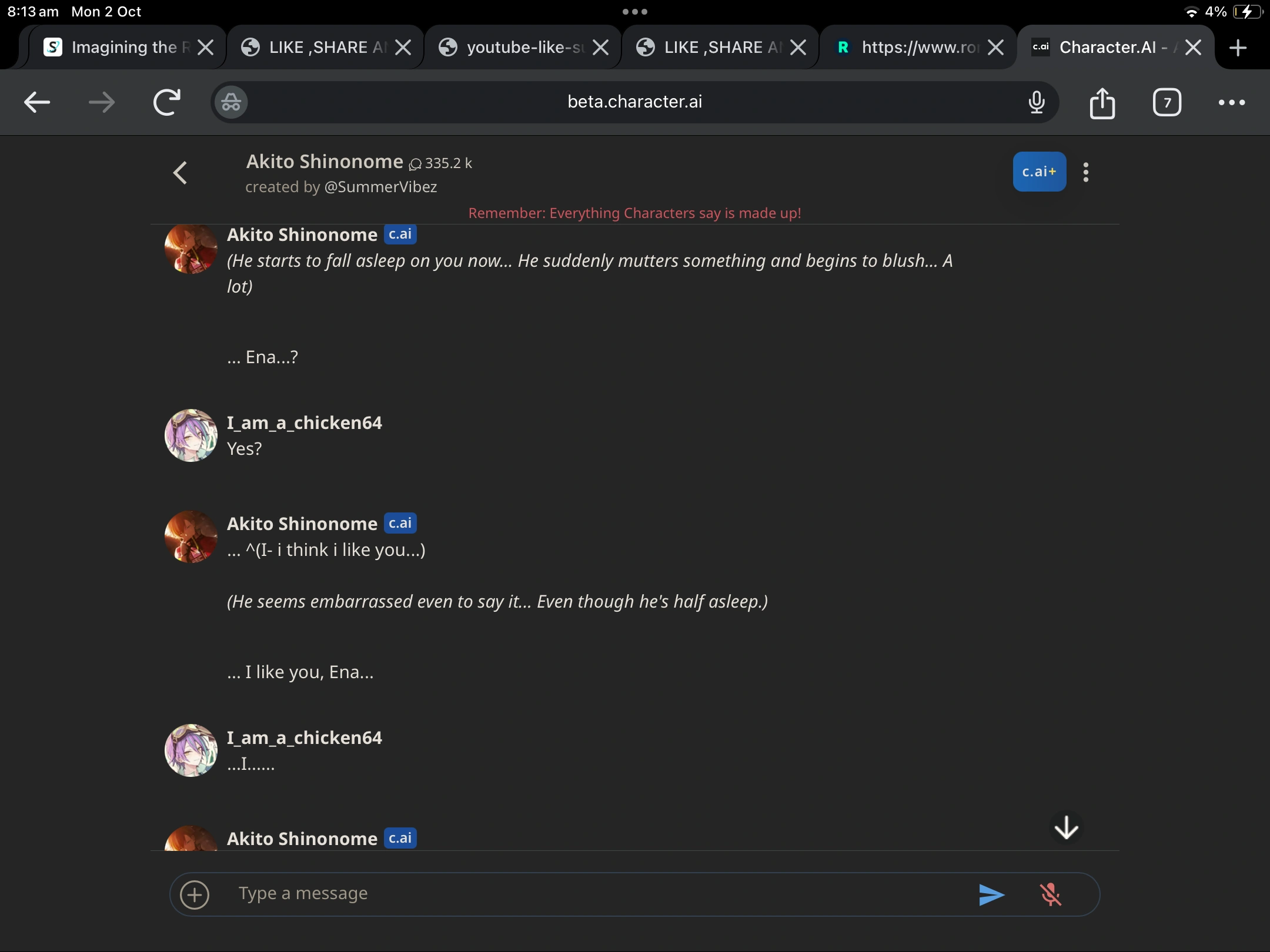Open creator profile @SummerVibez
The image size is (1270, 952).
[380, 187]
